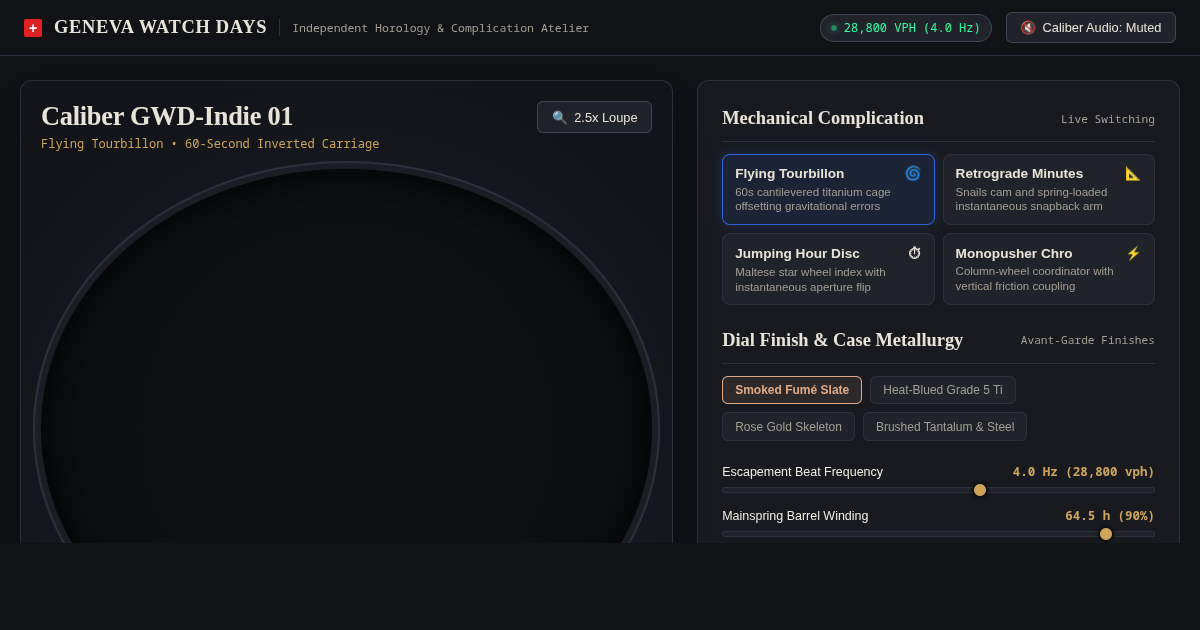Viewport: 1200px width, 630px height.
Task: Click the Swiss cross logo icon
Action: 33,28
